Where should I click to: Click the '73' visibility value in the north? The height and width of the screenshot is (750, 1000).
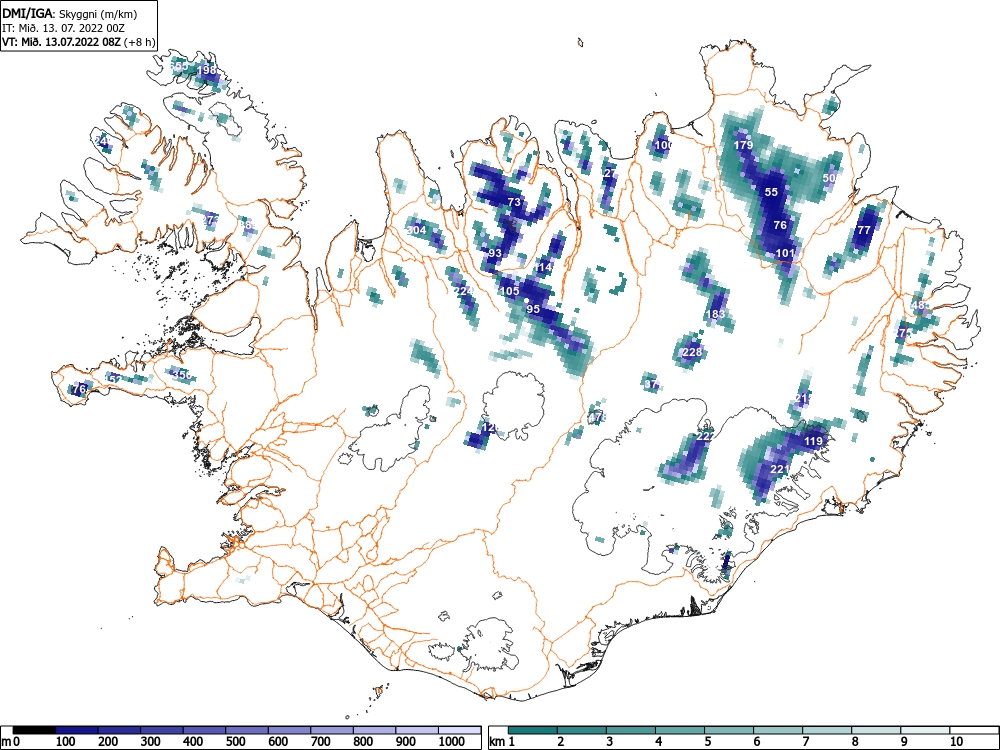(x=514, y=202)
